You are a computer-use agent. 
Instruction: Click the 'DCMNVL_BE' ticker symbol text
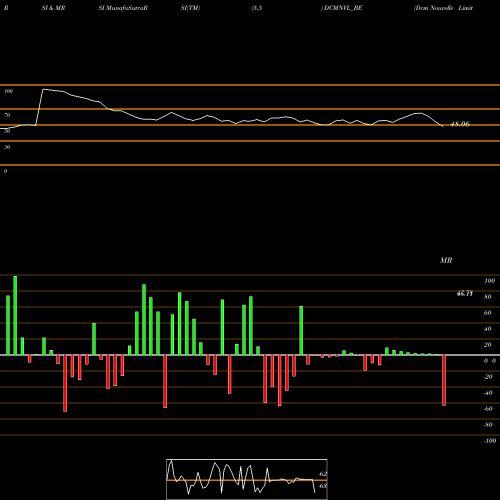point(343,8)
